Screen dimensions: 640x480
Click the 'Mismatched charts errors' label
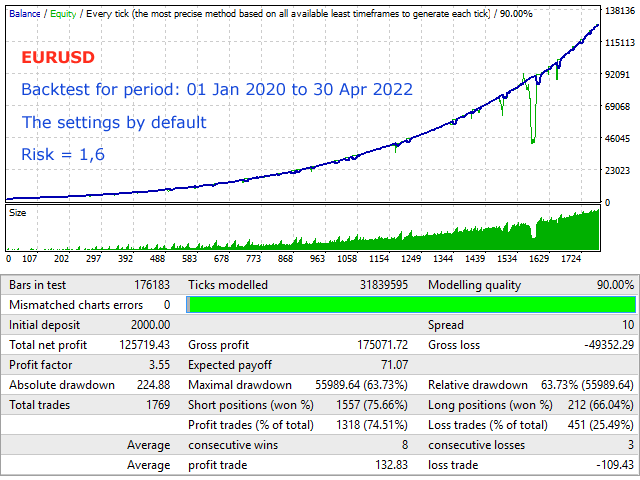(76, 305)
